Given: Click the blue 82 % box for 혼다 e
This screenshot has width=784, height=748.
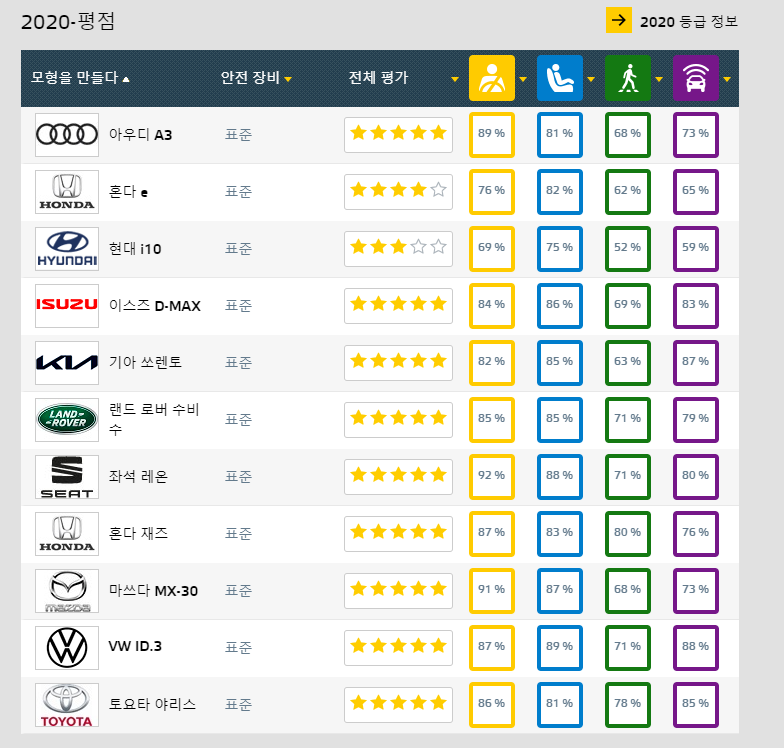Looking at the screenshot, I should pos(560,192).
